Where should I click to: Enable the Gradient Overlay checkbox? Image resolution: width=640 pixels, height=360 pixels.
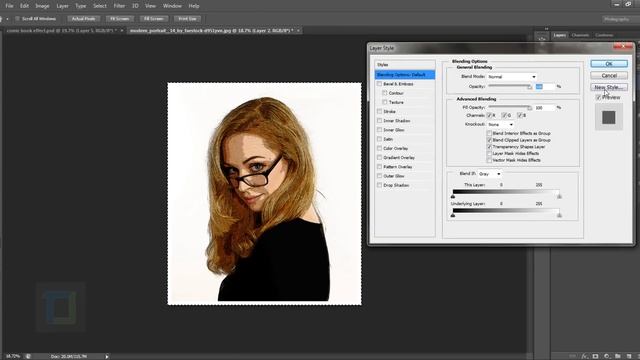[380, 158]
